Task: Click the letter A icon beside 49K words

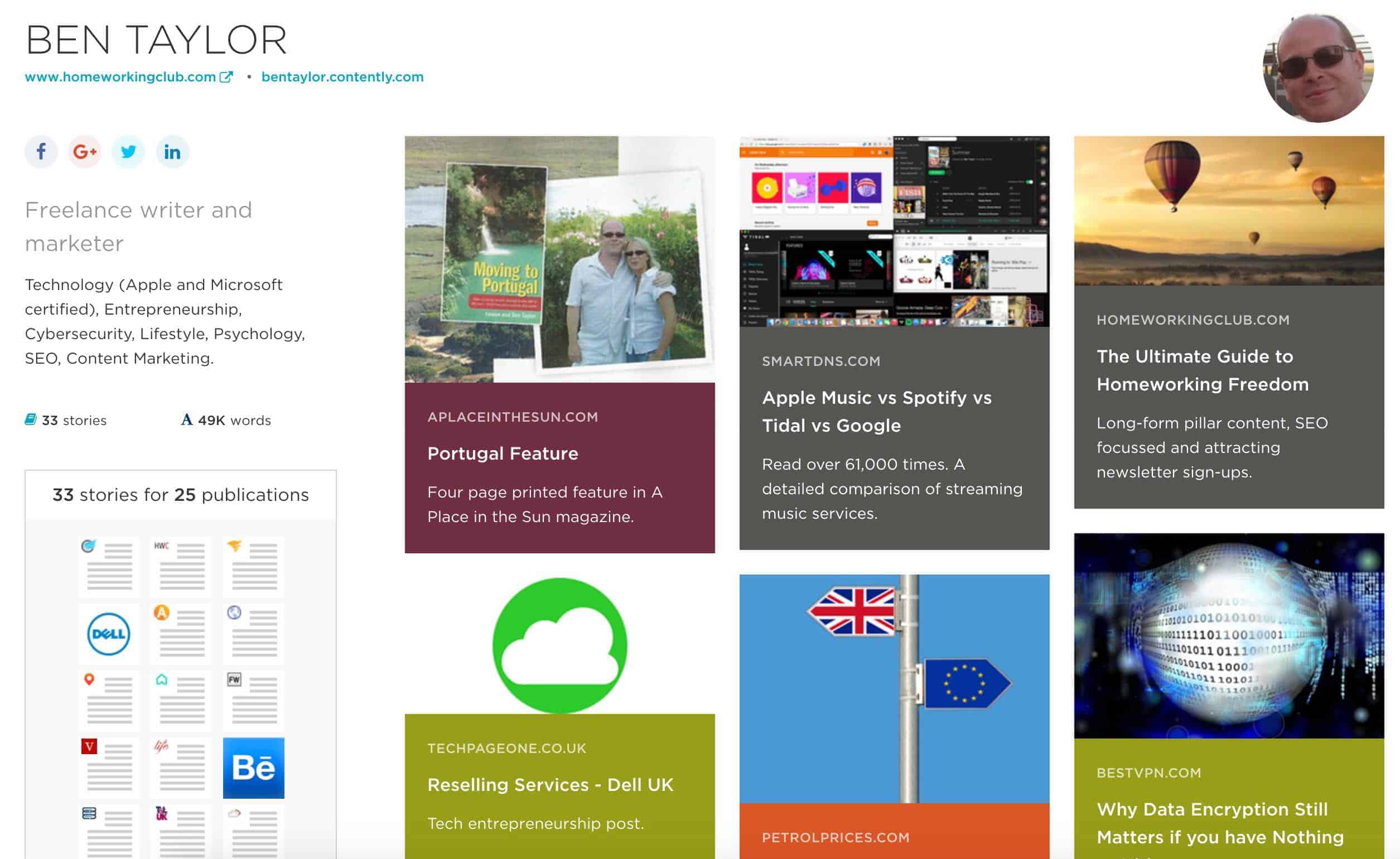Action: click(186, 419)
